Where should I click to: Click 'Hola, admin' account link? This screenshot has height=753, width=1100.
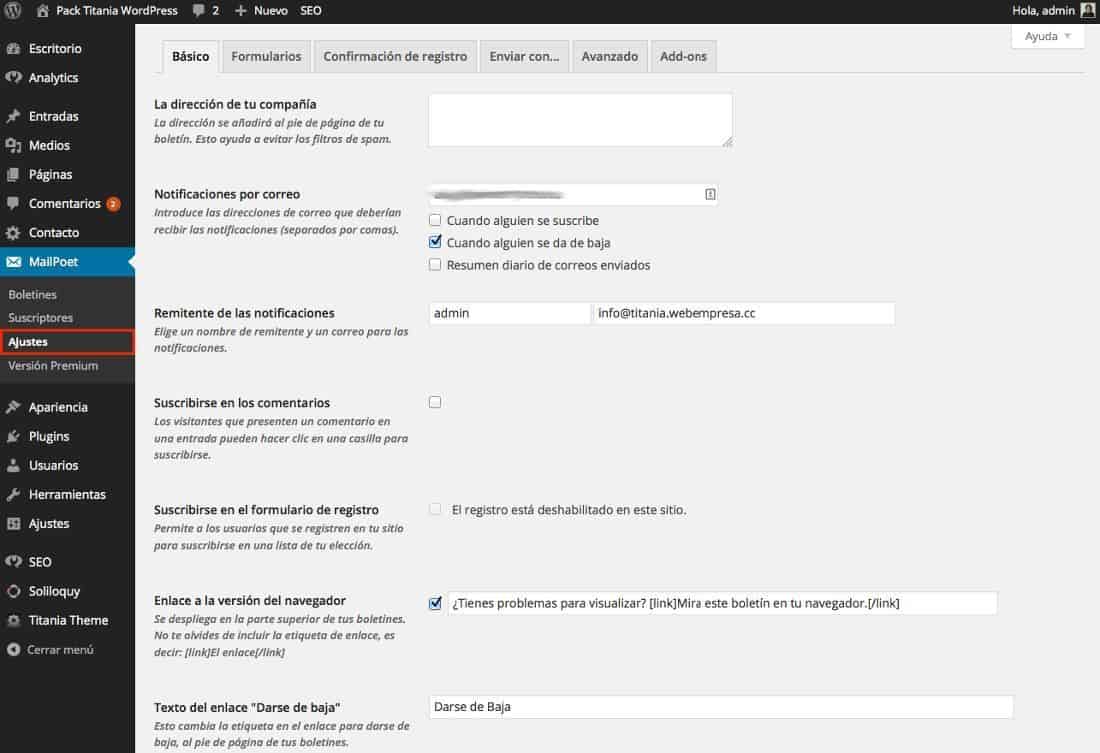[x=1043, y=11]
